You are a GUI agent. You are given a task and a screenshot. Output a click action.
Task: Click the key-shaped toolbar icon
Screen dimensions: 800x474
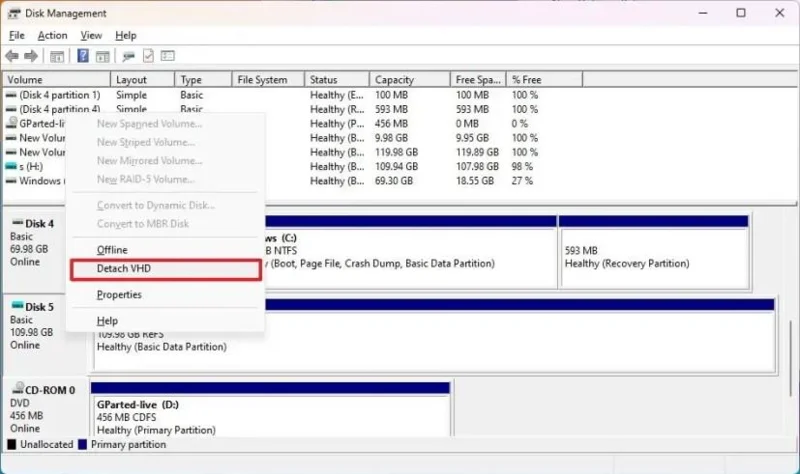click(x=129, y=56)
